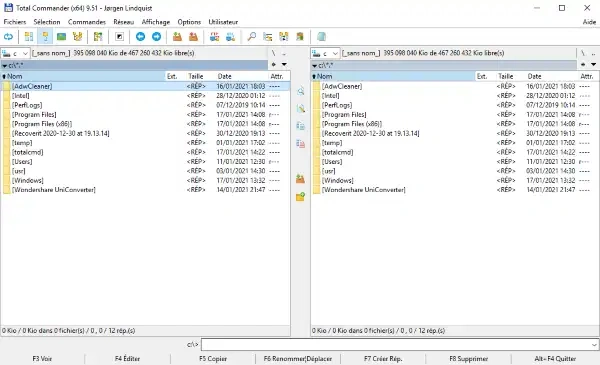Open left panel directory hotlist star
This screenshot has height=365, width=600.
pyautogui.click(x=274, y=64)
